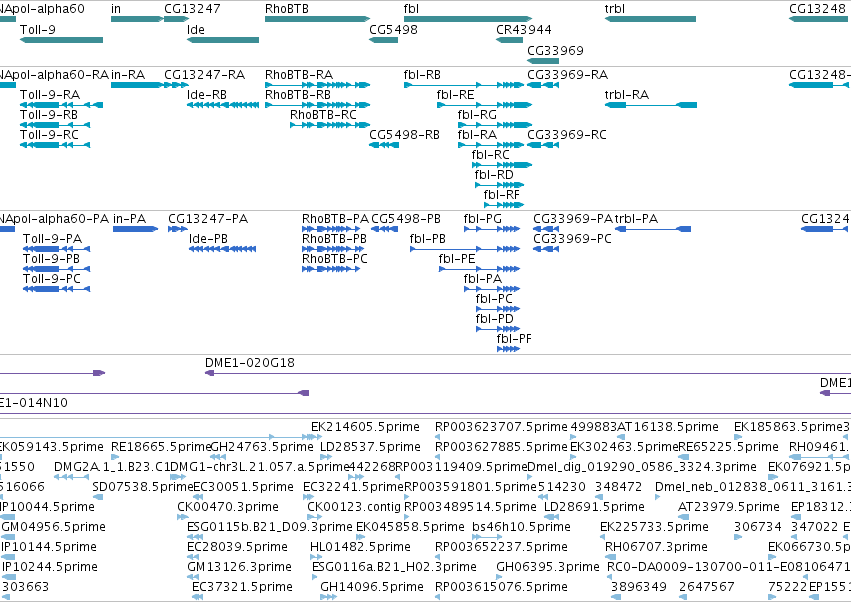Click protein CG5498-PB
This screenshot has width=851, height=602.
[384, 229]
